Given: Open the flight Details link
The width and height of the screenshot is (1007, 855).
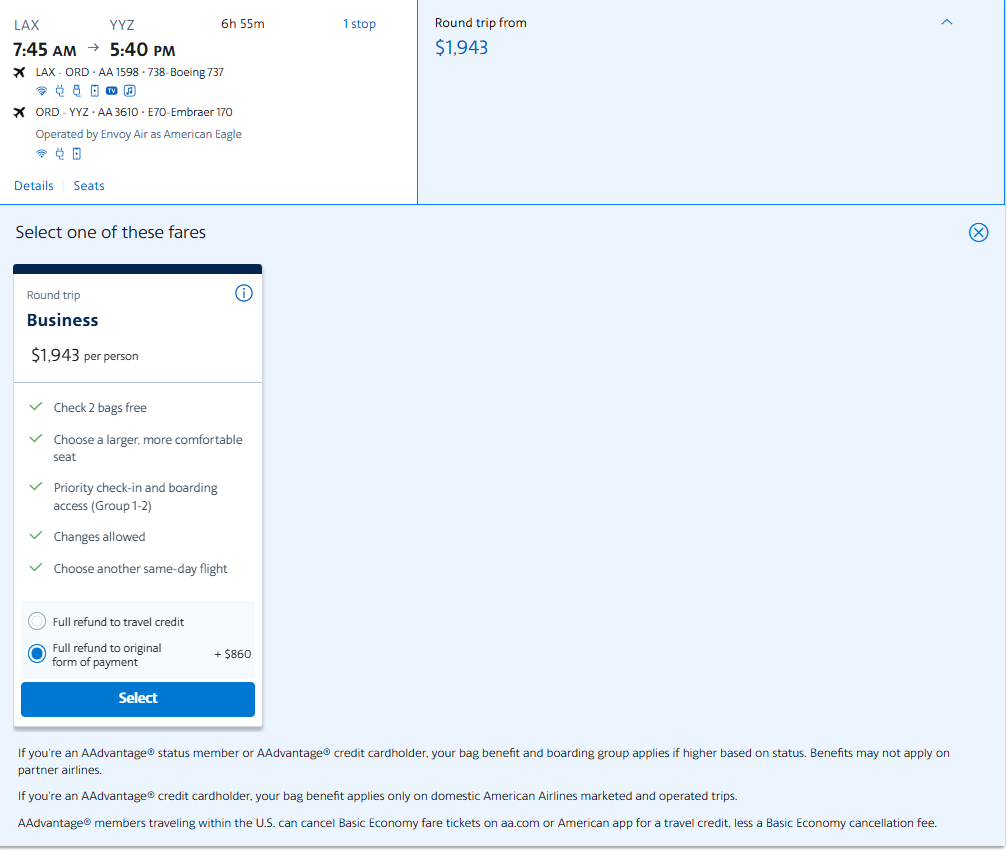Looking at the screenshot, I should coord(34,186).
